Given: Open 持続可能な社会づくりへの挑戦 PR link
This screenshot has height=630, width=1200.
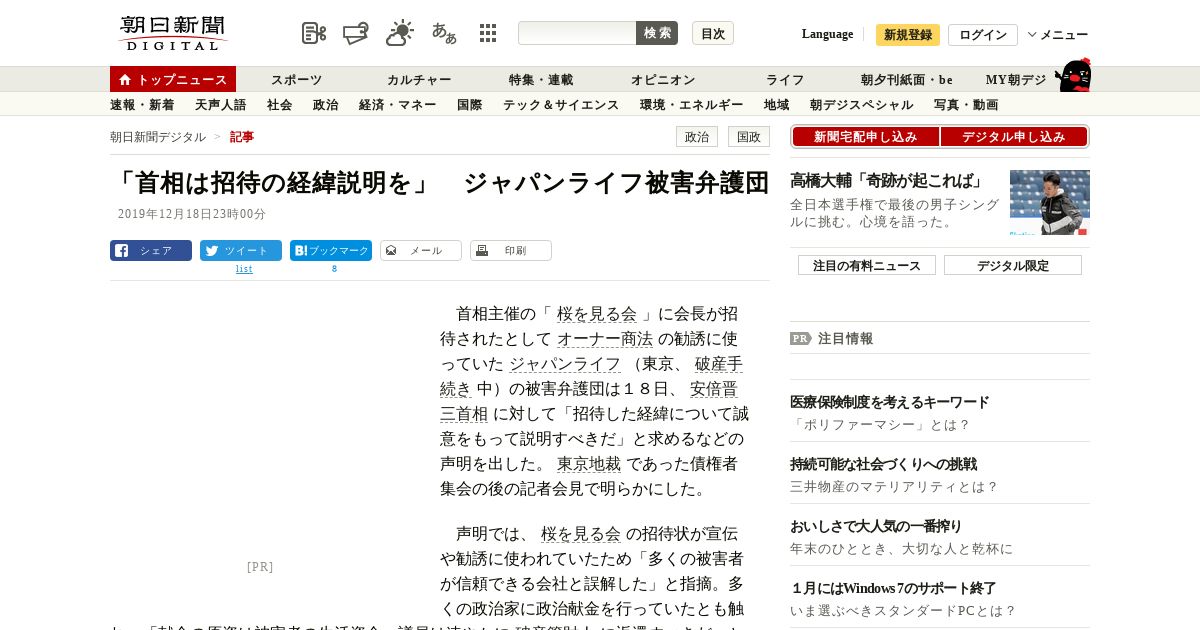Looking at the screenshot, I should coord(884,464).
